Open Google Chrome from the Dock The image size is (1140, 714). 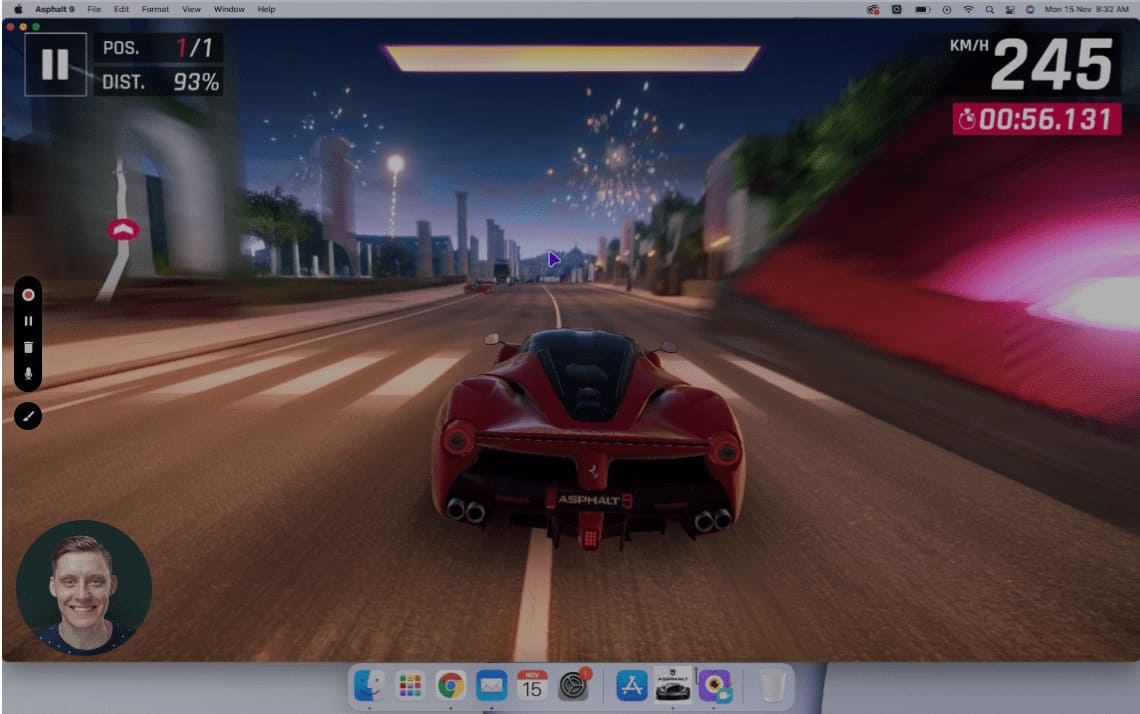pyautogui.click(x=451, y=686)
